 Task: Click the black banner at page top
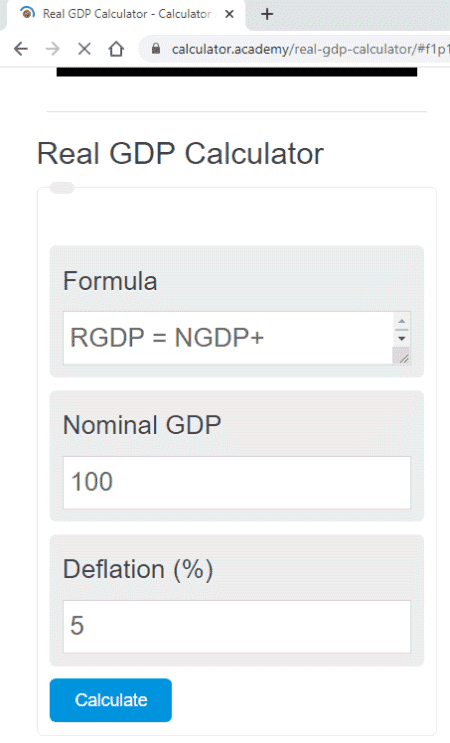click(237, 72)
